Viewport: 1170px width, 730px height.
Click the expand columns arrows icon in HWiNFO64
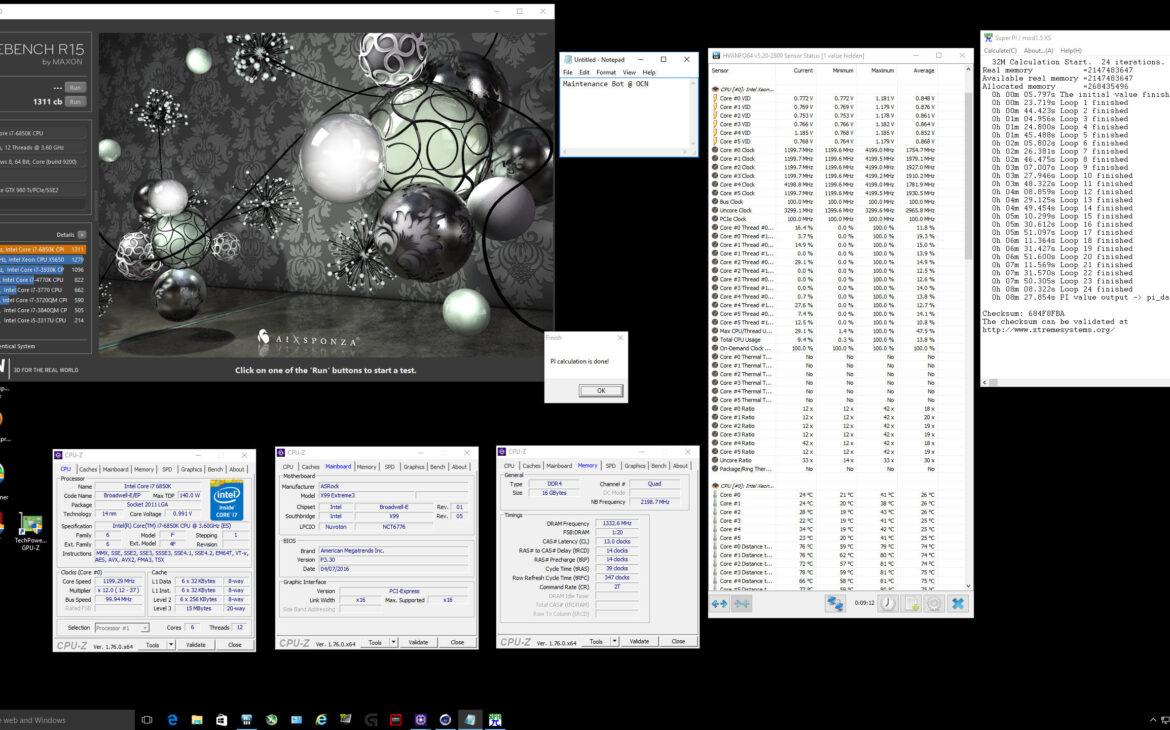(719, 604)
